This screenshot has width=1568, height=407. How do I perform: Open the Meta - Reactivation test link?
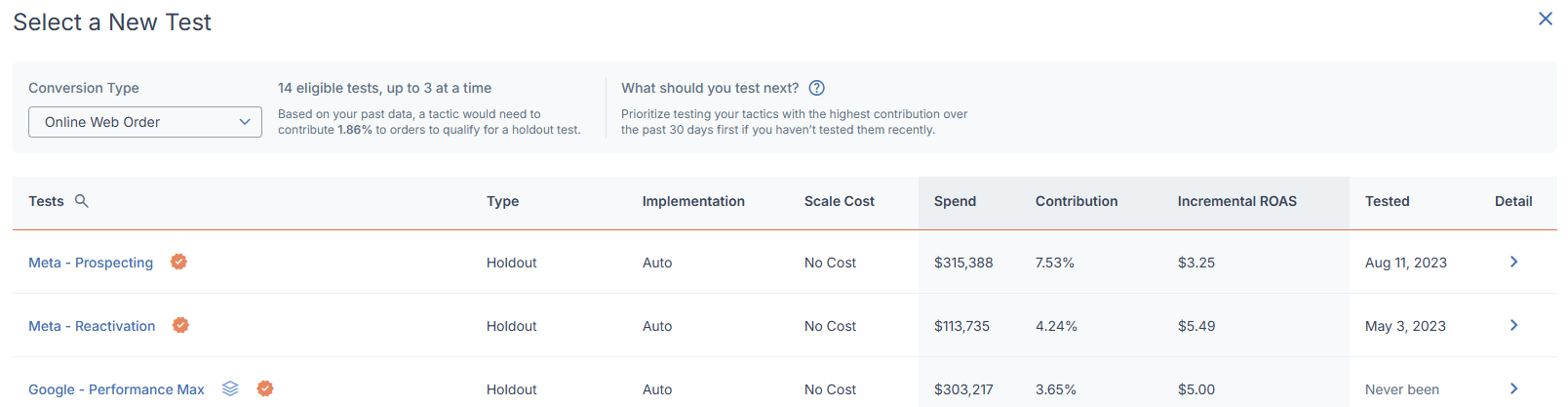[92, 326]
